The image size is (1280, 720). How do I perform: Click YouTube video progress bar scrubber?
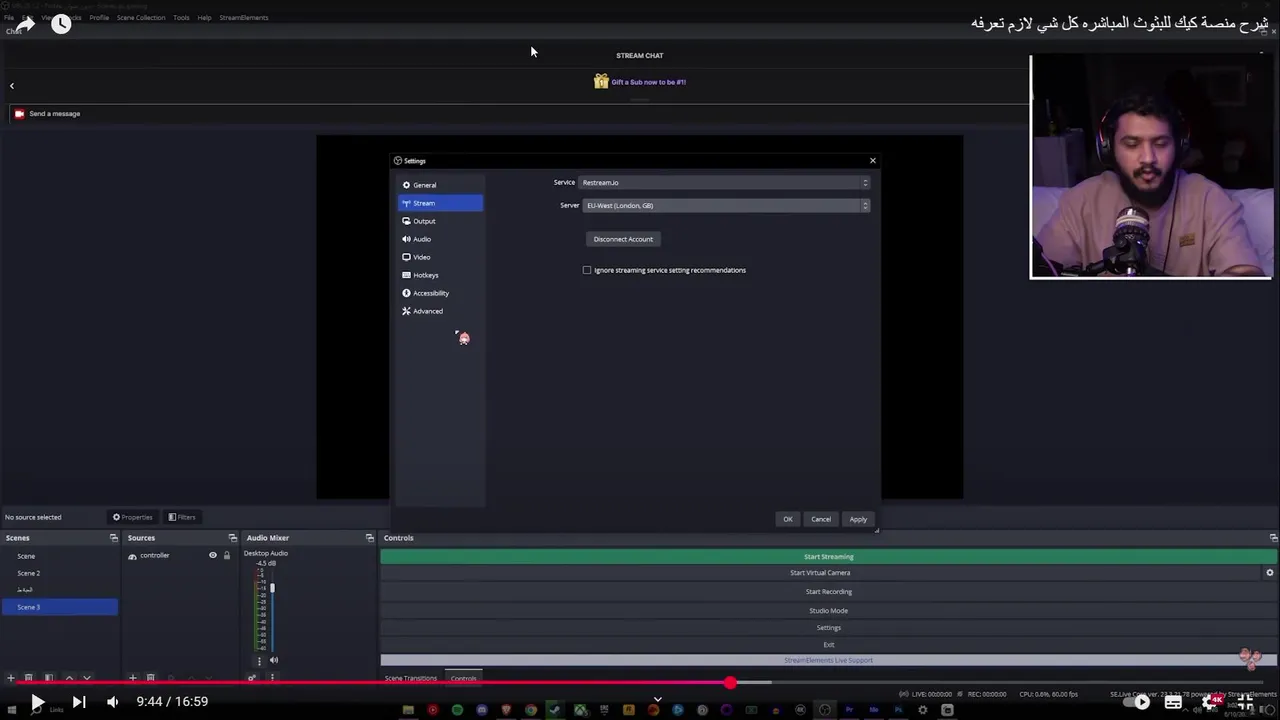tap(730, 682)
